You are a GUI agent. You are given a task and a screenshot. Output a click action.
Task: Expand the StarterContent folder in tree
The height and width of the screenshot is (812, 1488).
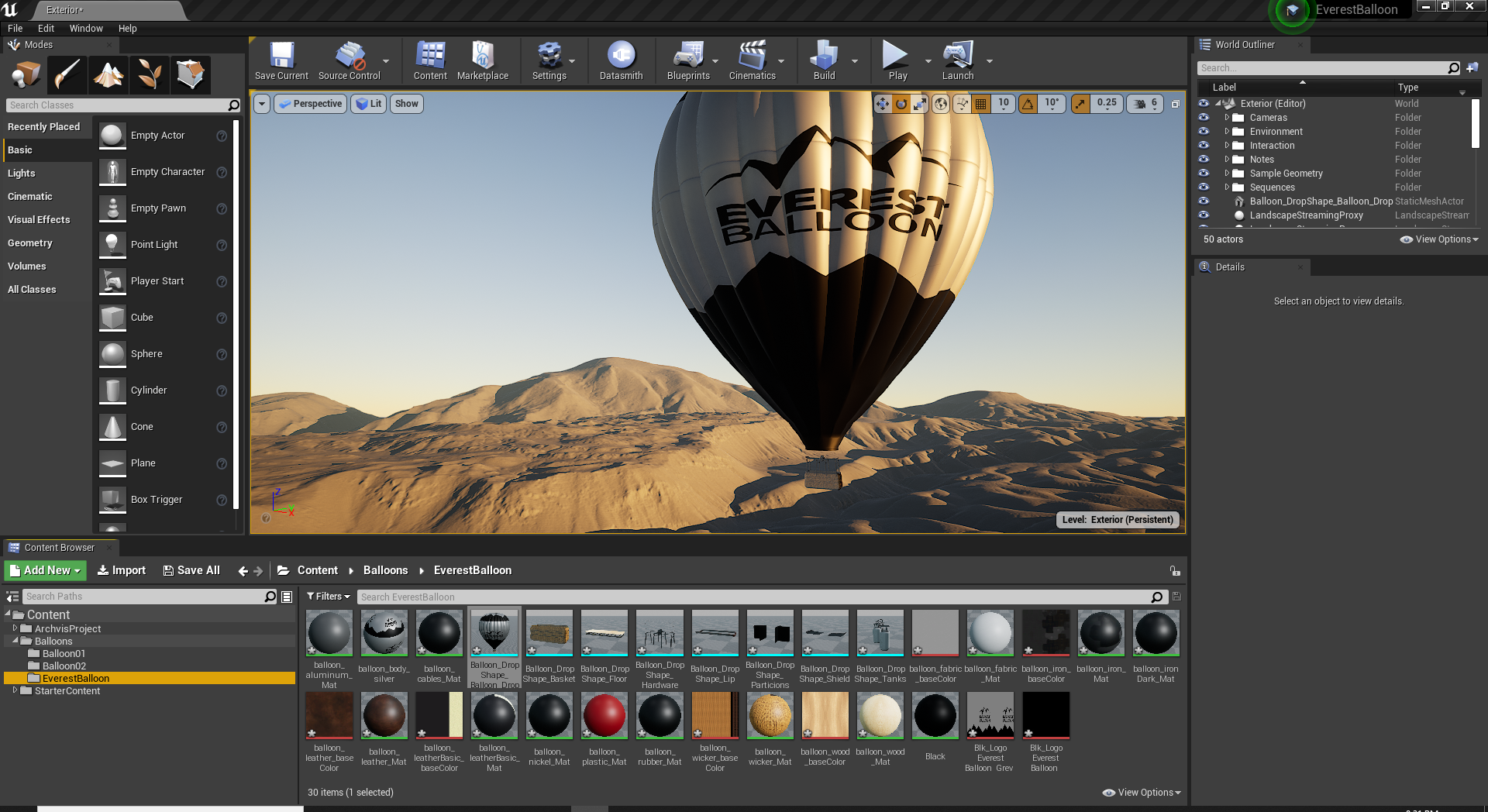point(15,690)
